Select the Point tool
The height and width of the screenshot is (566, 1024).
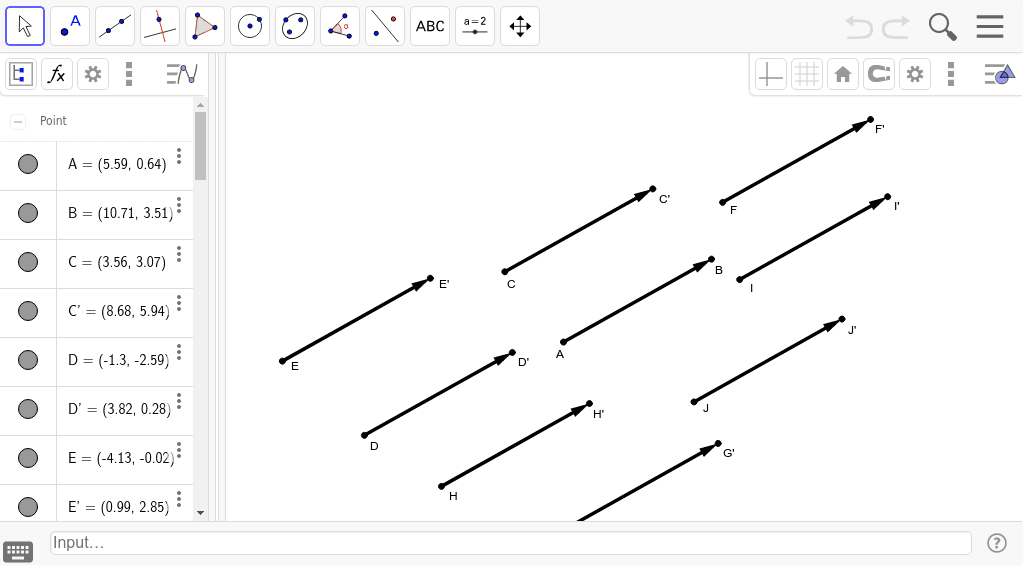click(70, 26)
